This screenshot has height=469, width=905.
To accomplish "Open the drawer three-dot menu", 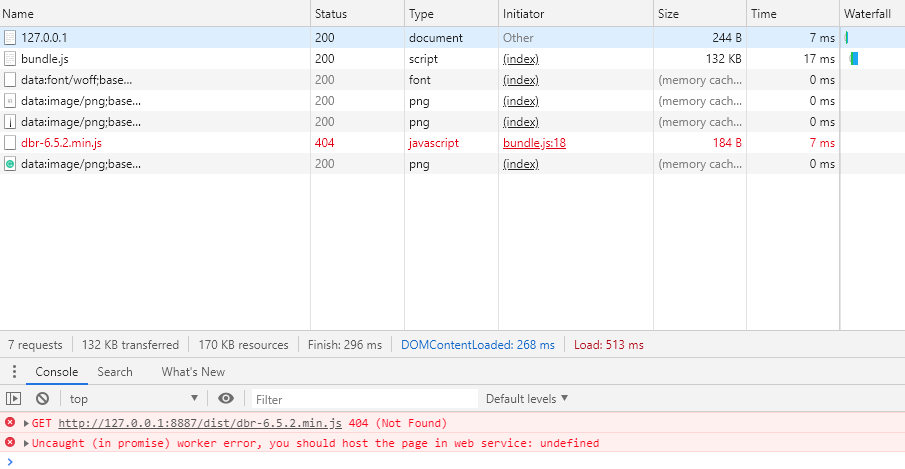I will pos(14,372).
